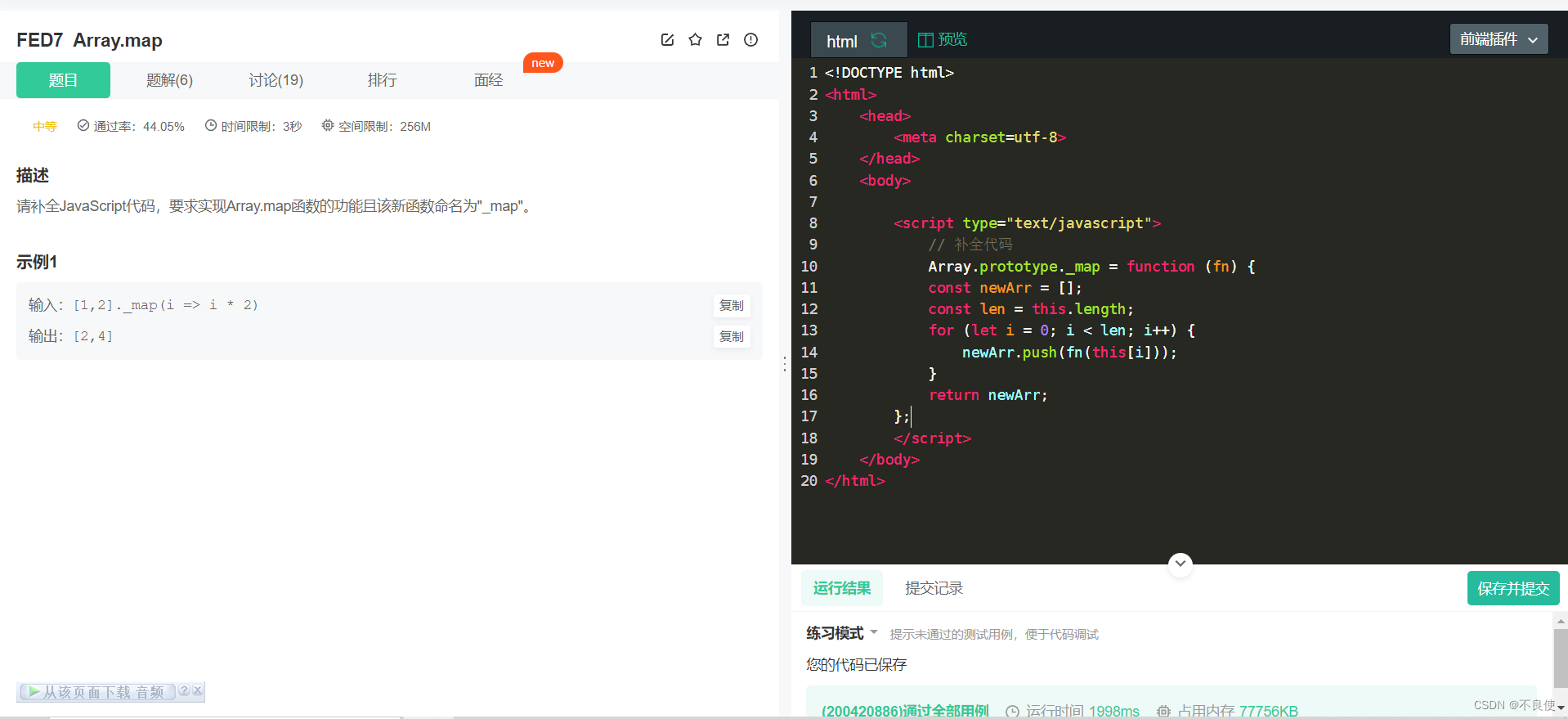Click the 保存并提交 button
The width and height of the screenshot is (1568, 719).
(1513, 588)
